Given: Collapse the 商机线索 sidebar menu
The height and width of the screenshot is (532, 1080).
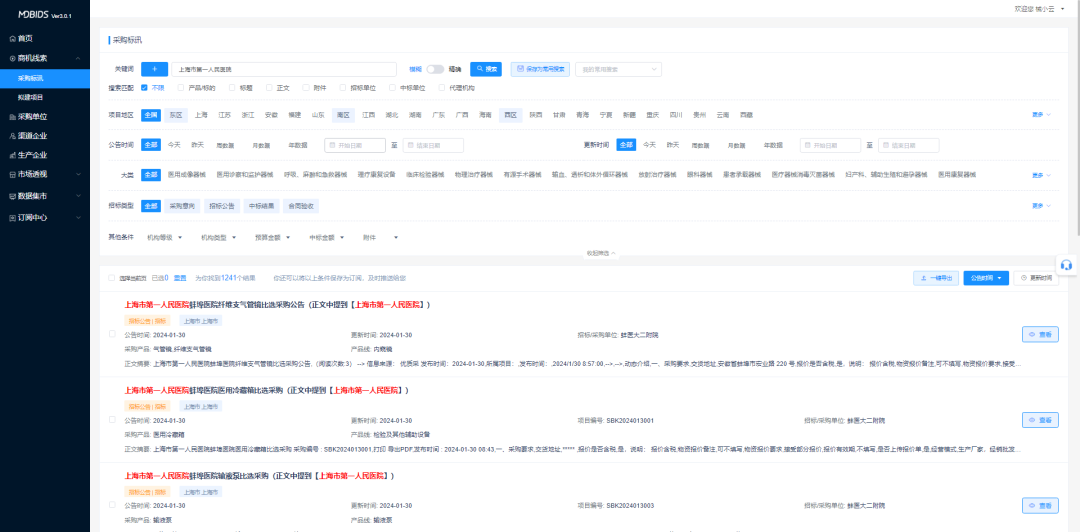Looking at the screenshot, I should [x=78, y=59].
